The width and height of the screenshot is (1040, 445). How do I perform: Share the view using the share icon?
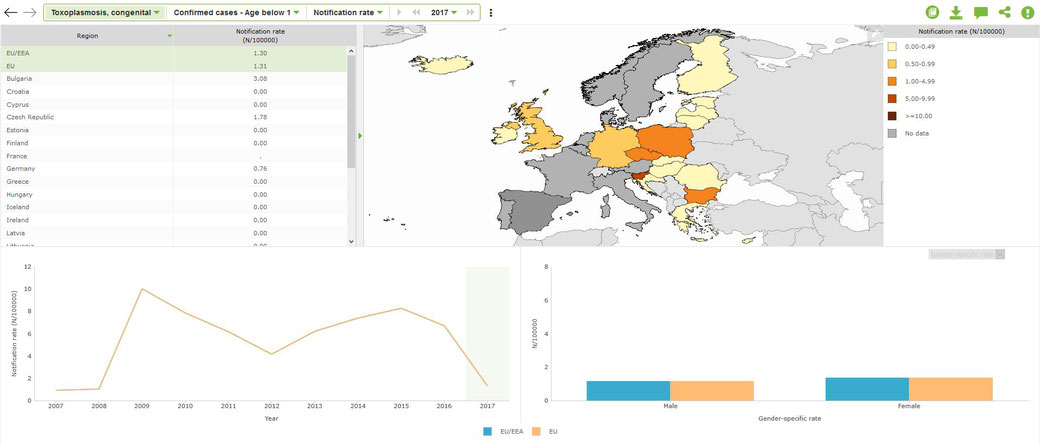pyautogui.click(x=1005, y=13)
